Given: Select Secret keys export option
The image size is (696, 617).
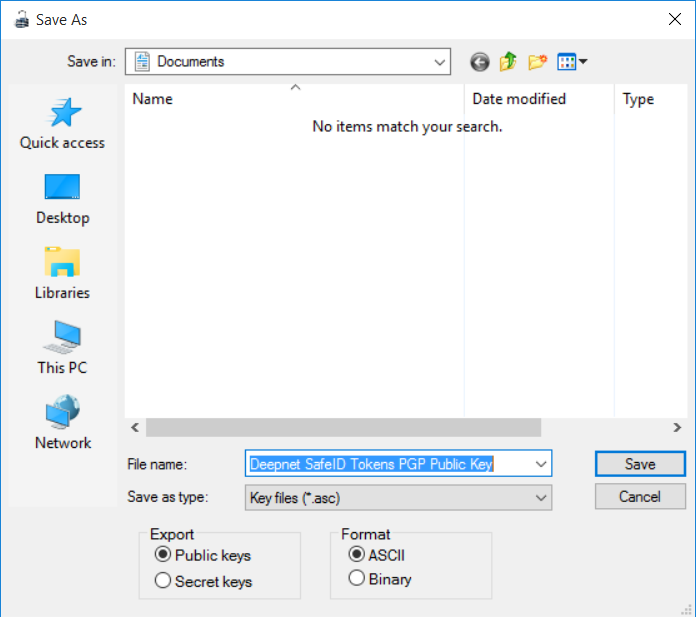Looking at the screenshot, I should coord(163,581).
